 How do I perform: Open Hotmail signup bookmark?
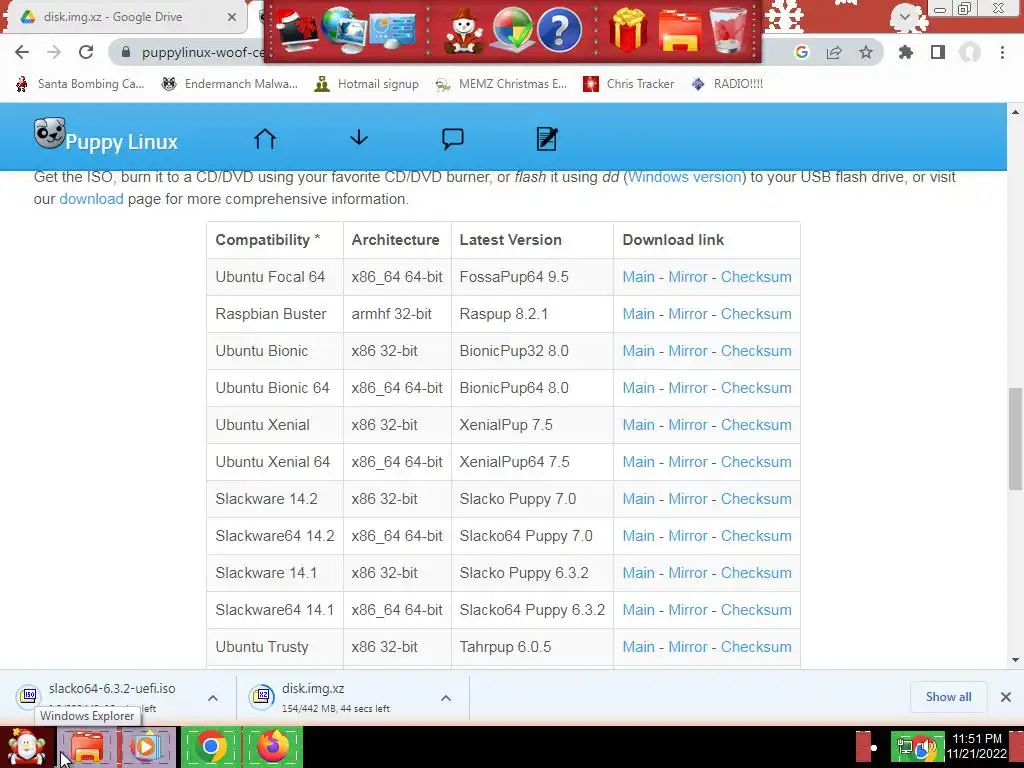(366, 84)
